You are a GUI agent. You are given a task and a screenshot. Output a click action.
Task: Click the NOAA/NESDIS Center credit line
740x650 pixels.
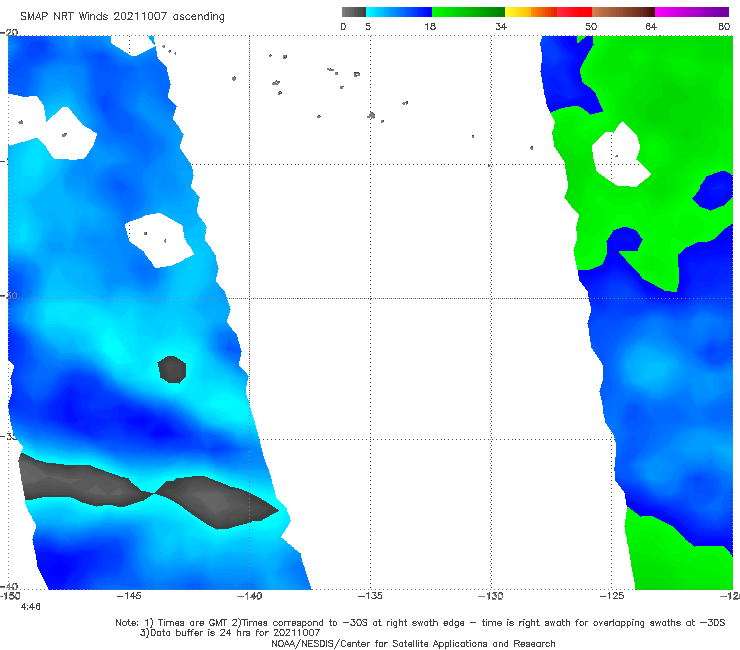413,643
